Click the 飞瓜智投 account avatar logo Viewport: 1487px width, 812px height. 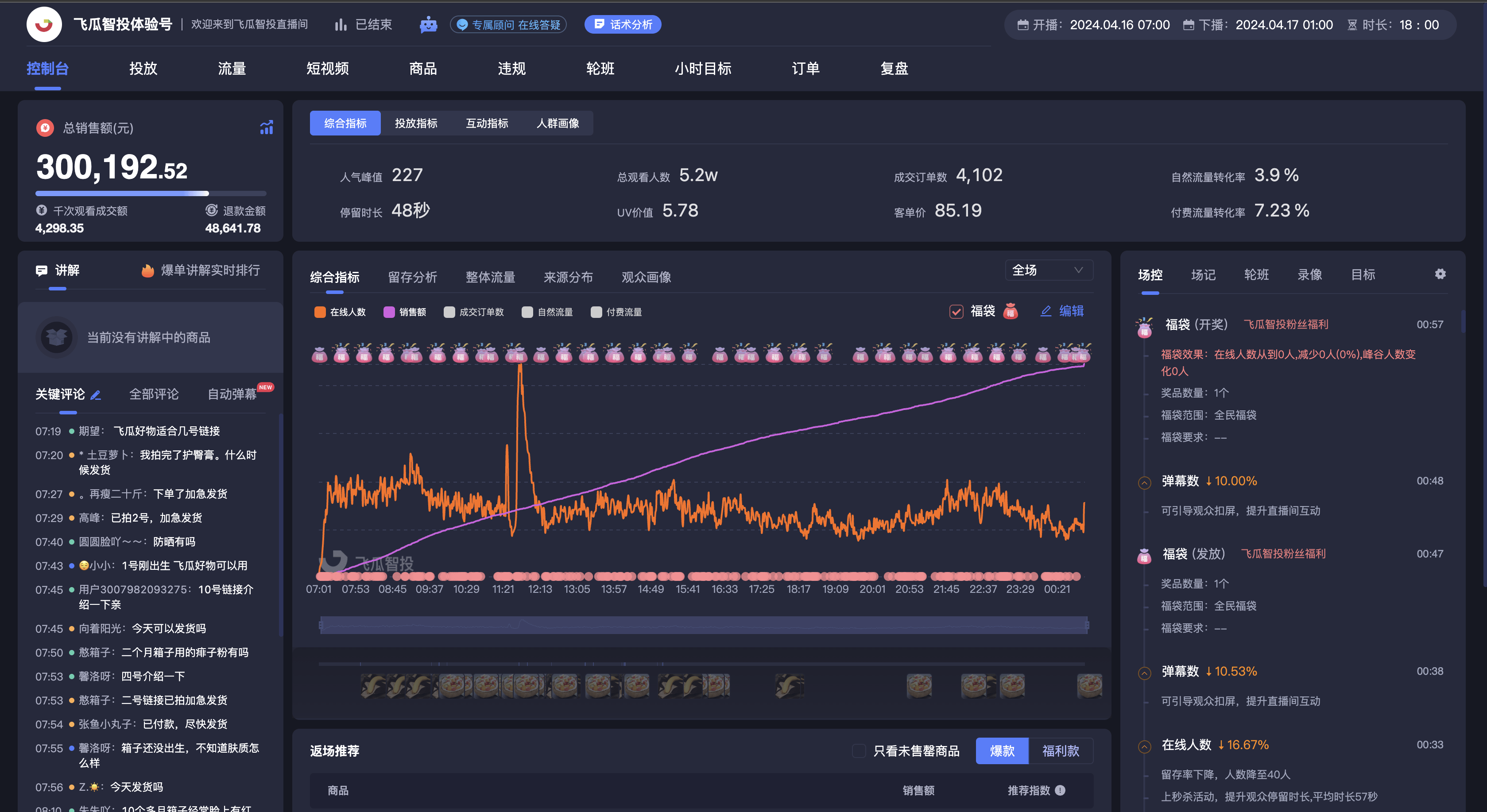click(x=44, y=24)
